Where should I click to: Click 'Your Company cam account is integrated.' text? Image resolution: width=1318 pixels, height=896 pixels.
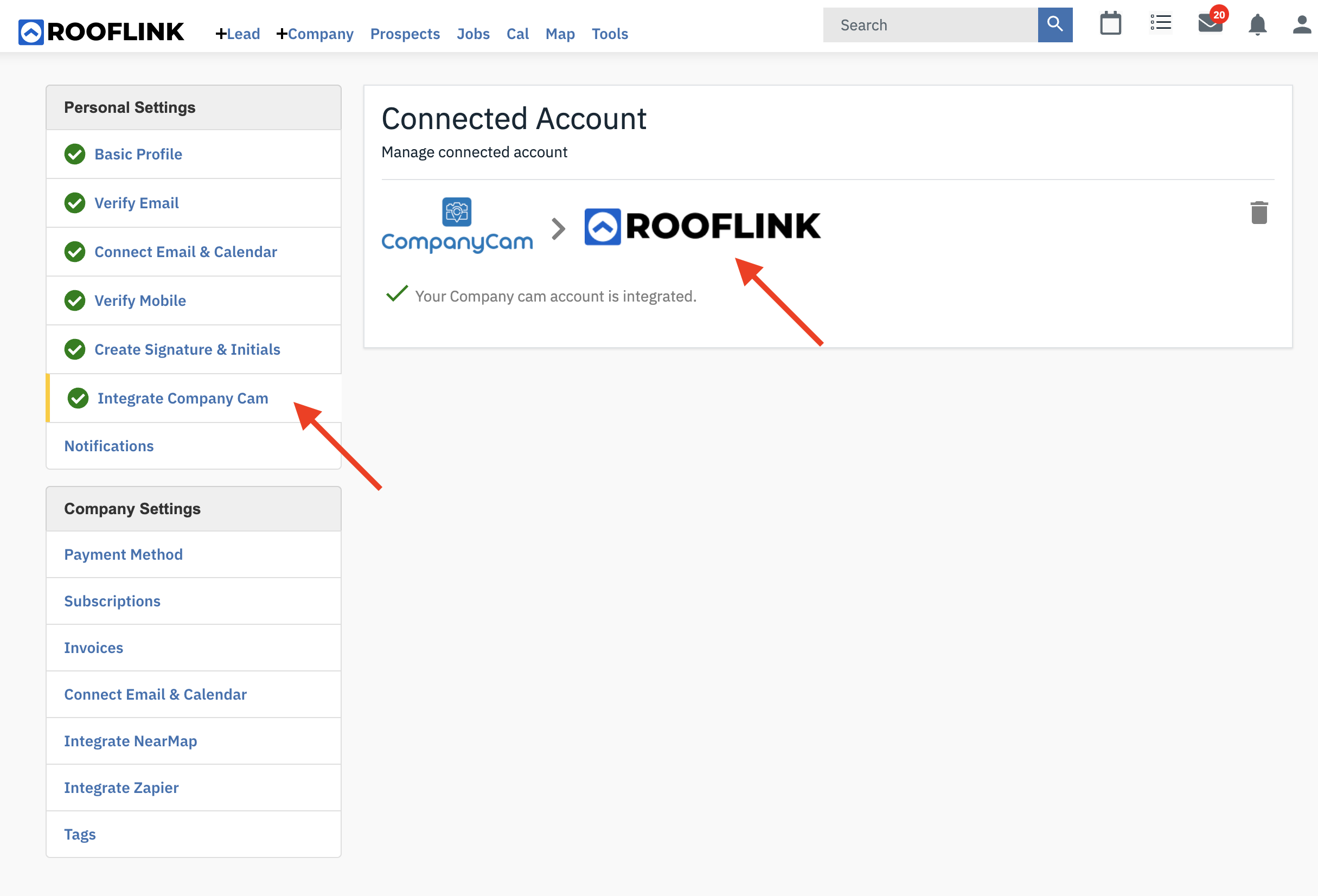tap(555, 297)
